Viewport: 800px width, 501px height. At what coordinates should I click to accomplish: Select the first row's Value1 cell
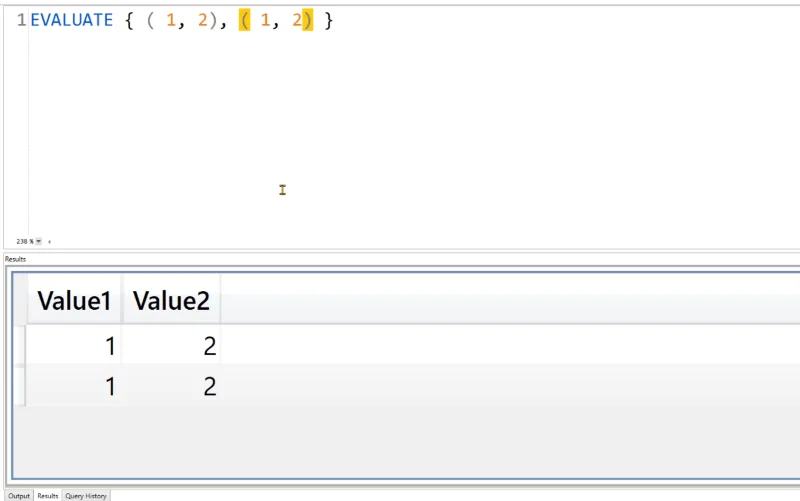click(x=74, y=346)
